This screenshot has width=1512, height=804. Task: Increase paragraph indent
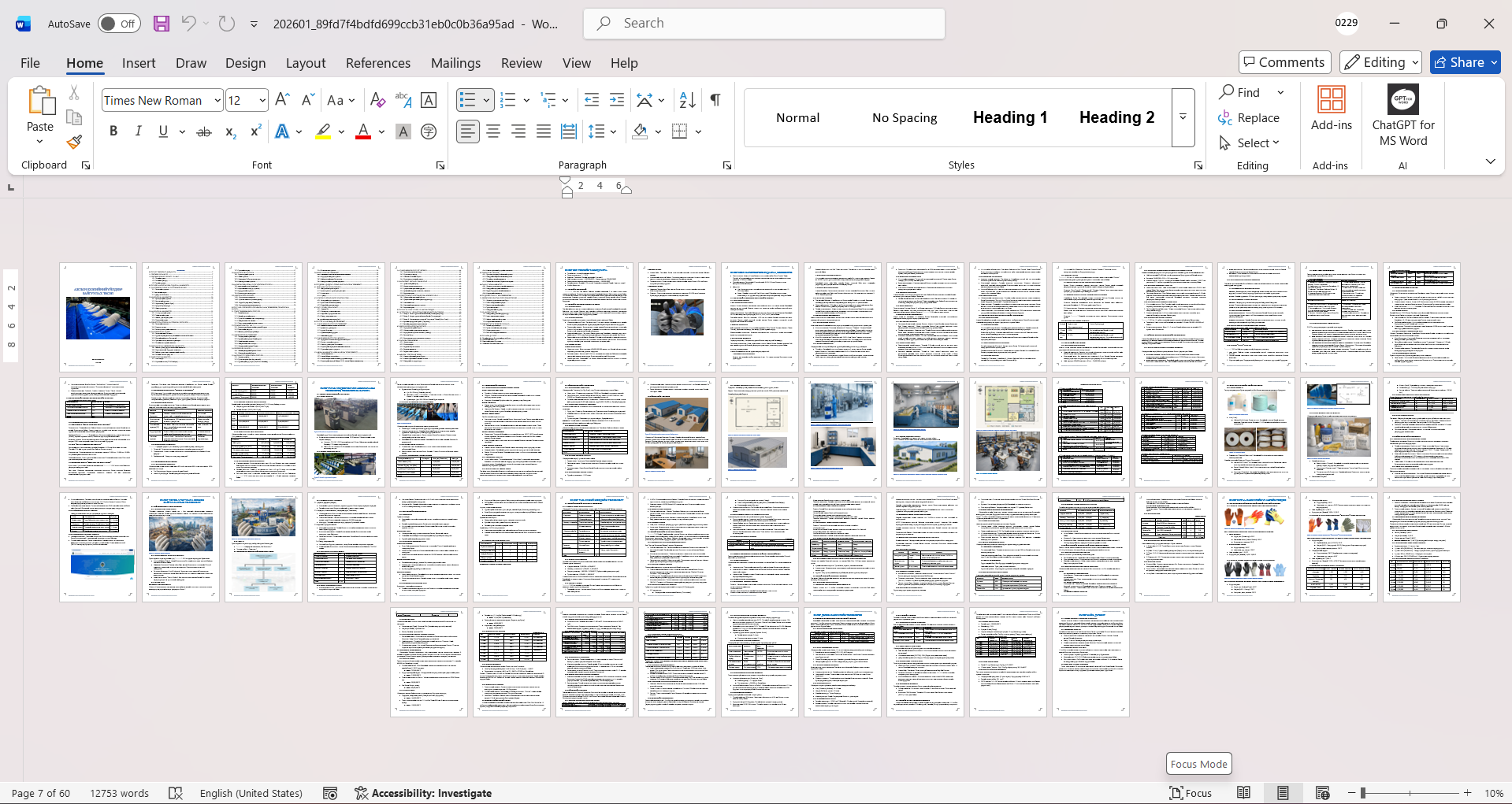pos(617,100)
